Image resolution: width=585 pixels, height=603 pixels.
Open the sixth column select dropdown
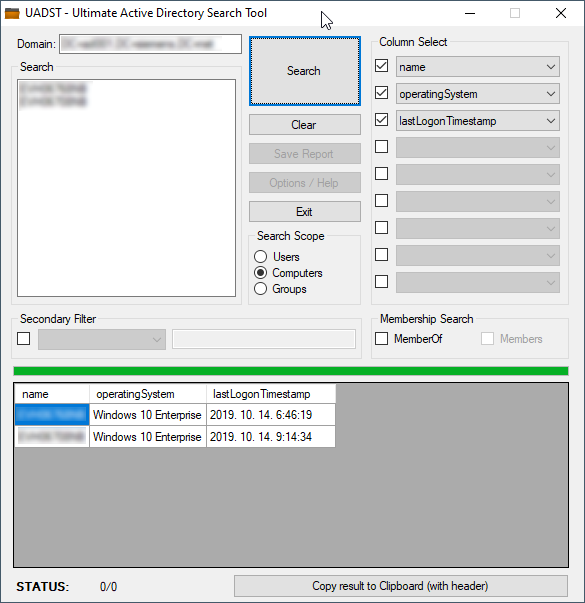478,202
